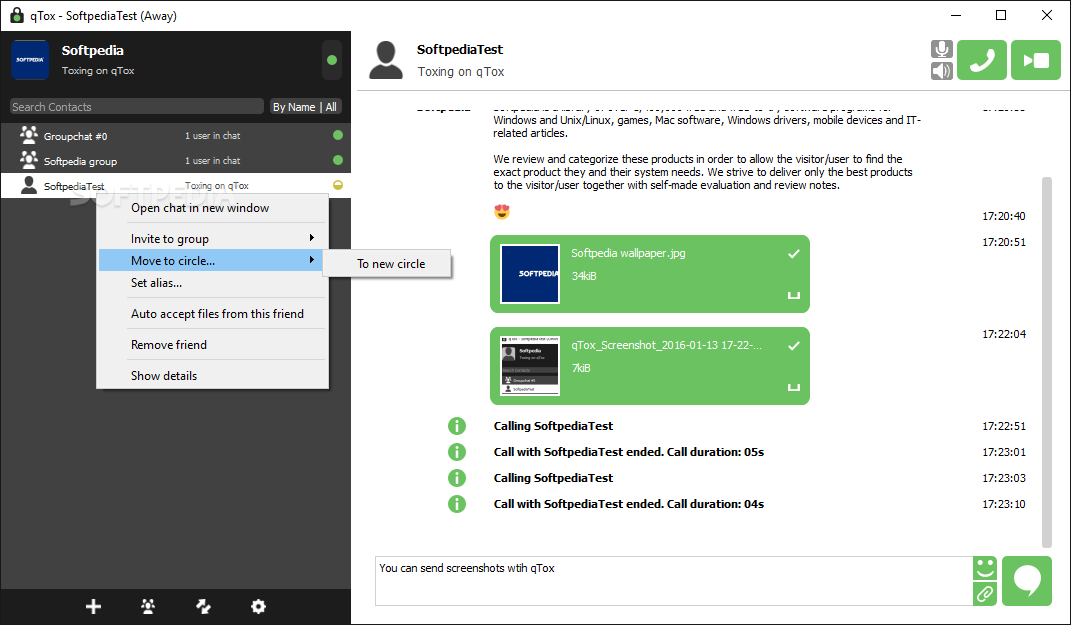
Task: Click the SoftpediaTest contact avatar in the chat header
Action: [386, 60]
